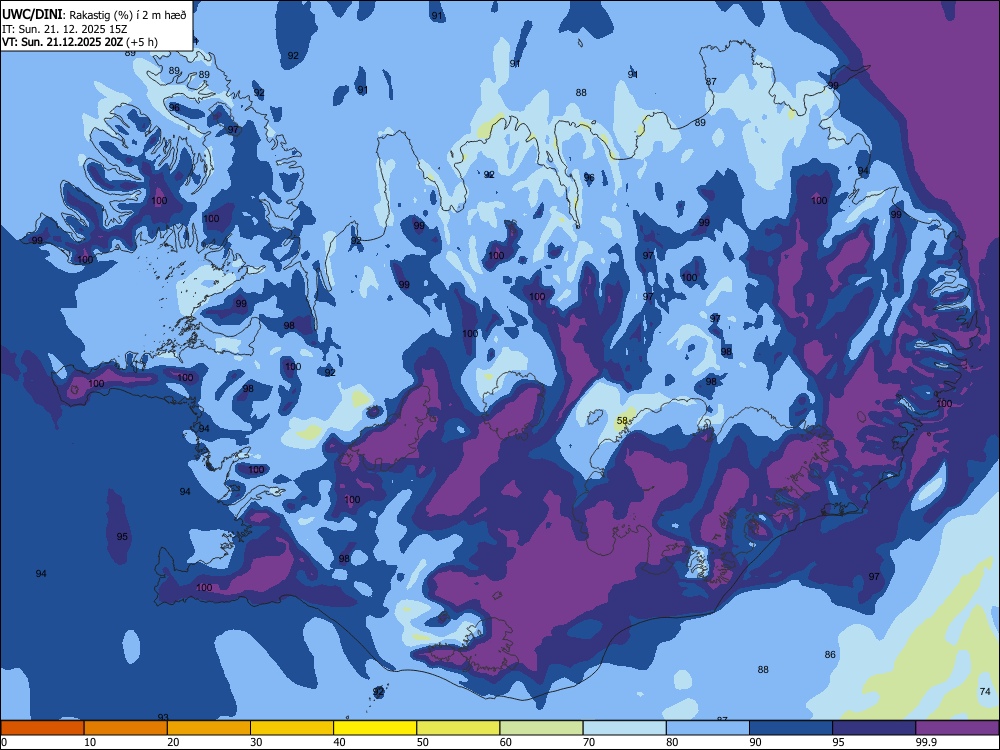The height and width of the screenshot is (750, 1000).
Task: Pick the 95–99.9% dark indigo legend swatch
Action: (x=874, y=728)
